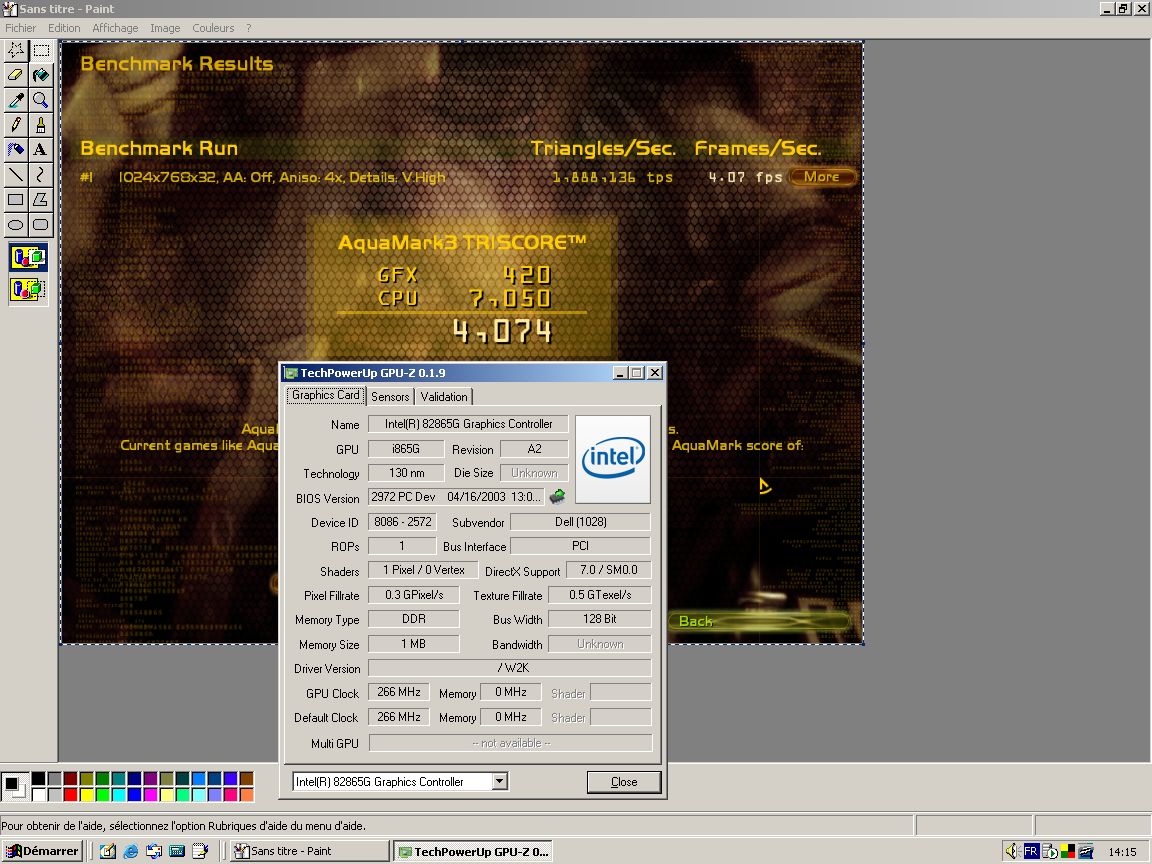
Task: Click the DirectX Support value 7.0 / SM0.0
Action: 608,570
